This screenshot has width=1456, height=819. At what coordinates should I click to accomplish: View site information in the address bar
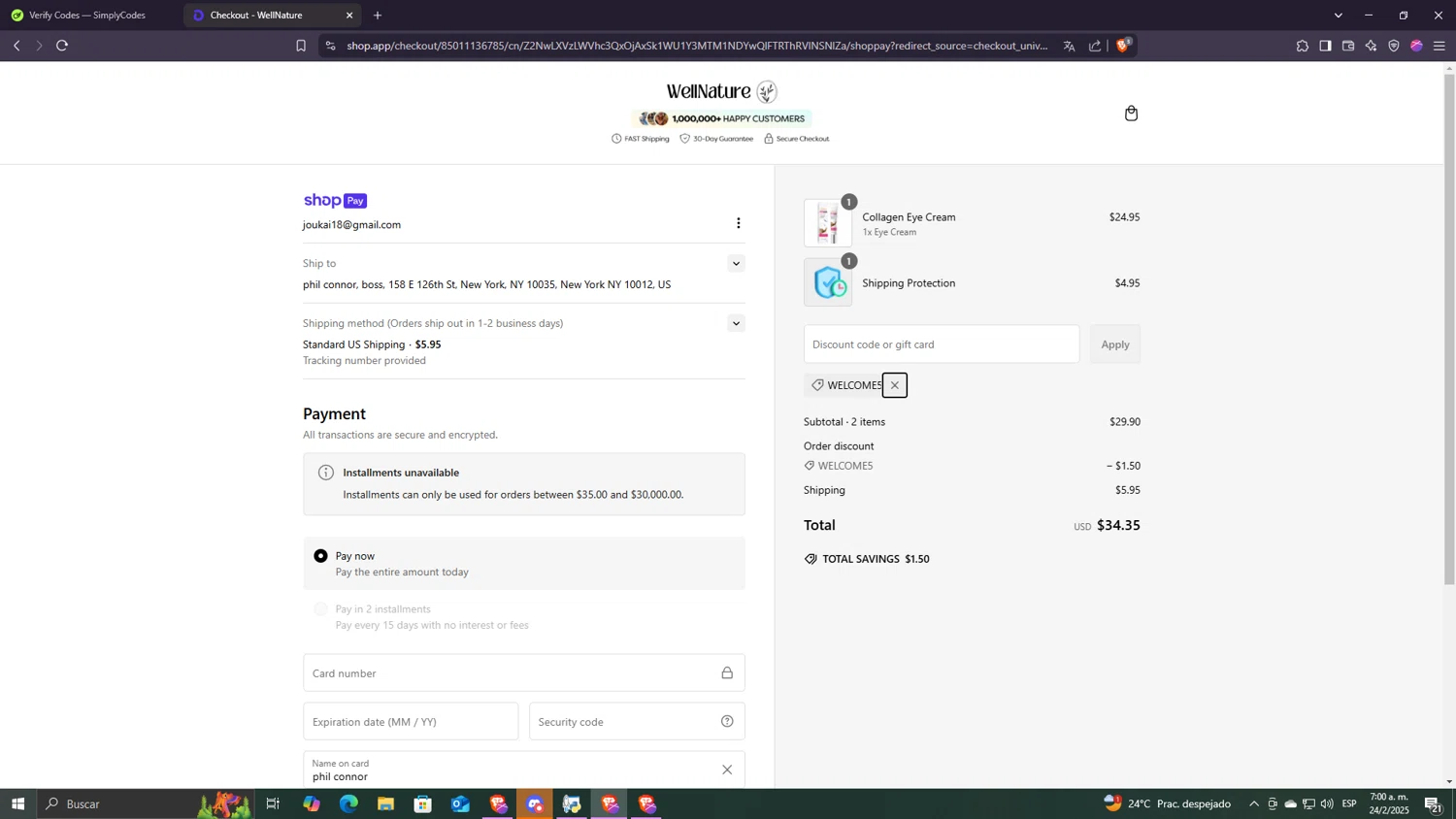(331, 46)
